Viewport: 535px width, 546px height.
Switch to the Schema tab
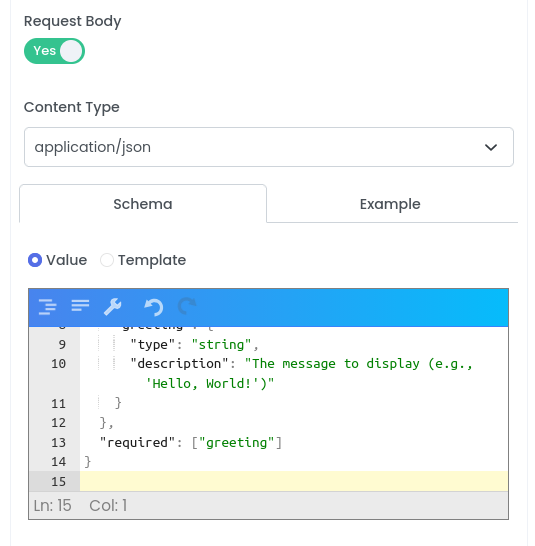click(143, 204)
